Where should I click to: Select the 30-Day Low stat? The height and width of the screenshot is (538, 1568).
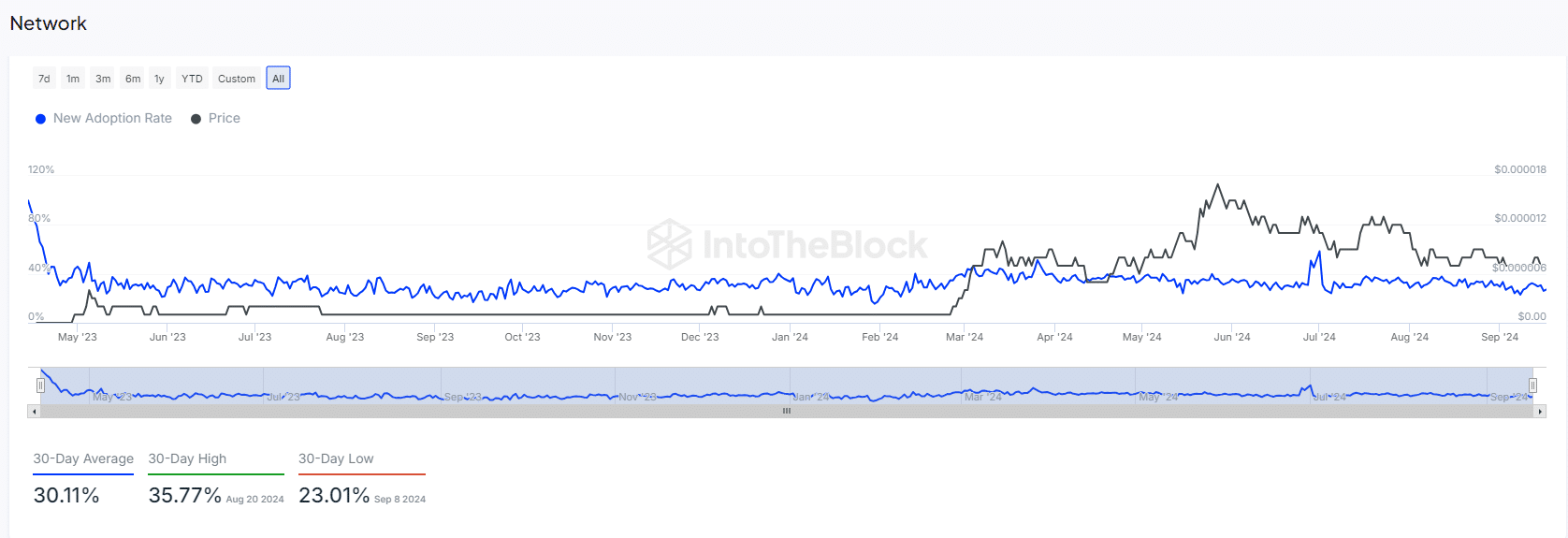[336, 459]
